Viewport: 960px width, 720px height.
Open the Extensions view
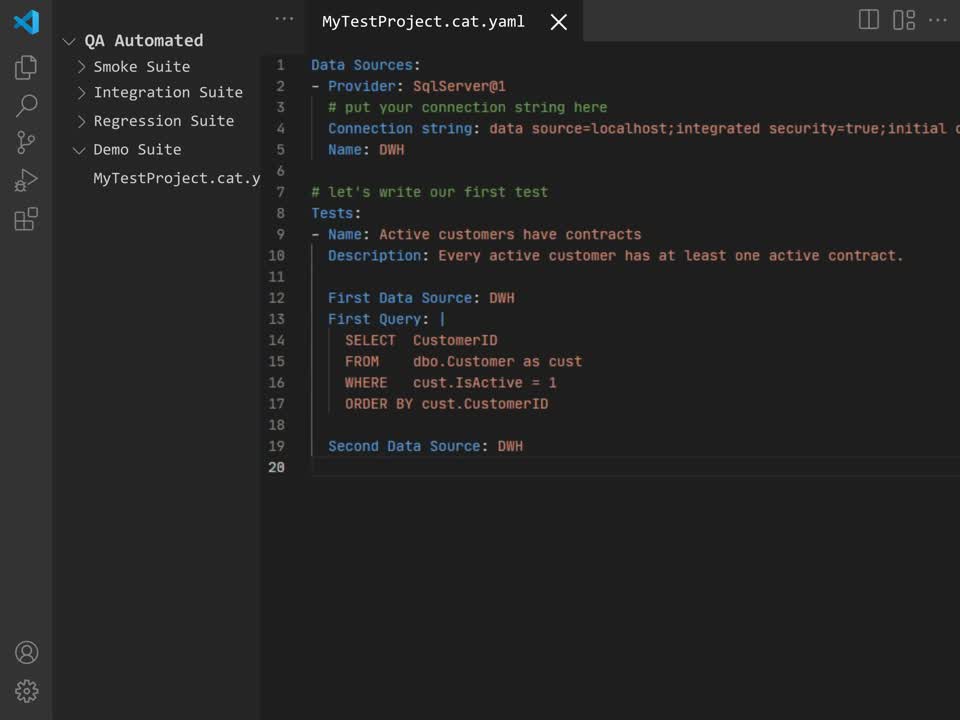click(26, 219)
